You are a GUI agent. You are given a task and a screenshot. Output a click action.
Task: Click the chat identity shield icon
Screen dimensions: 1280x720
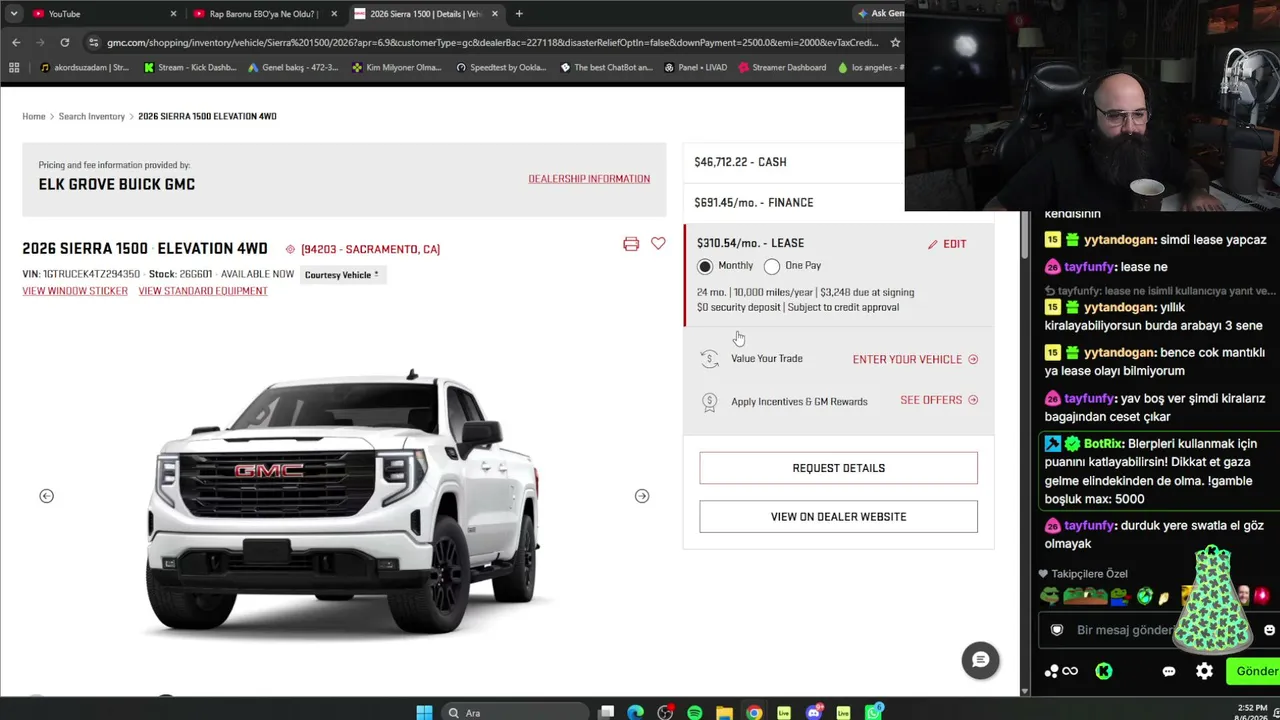(1057, 630)
